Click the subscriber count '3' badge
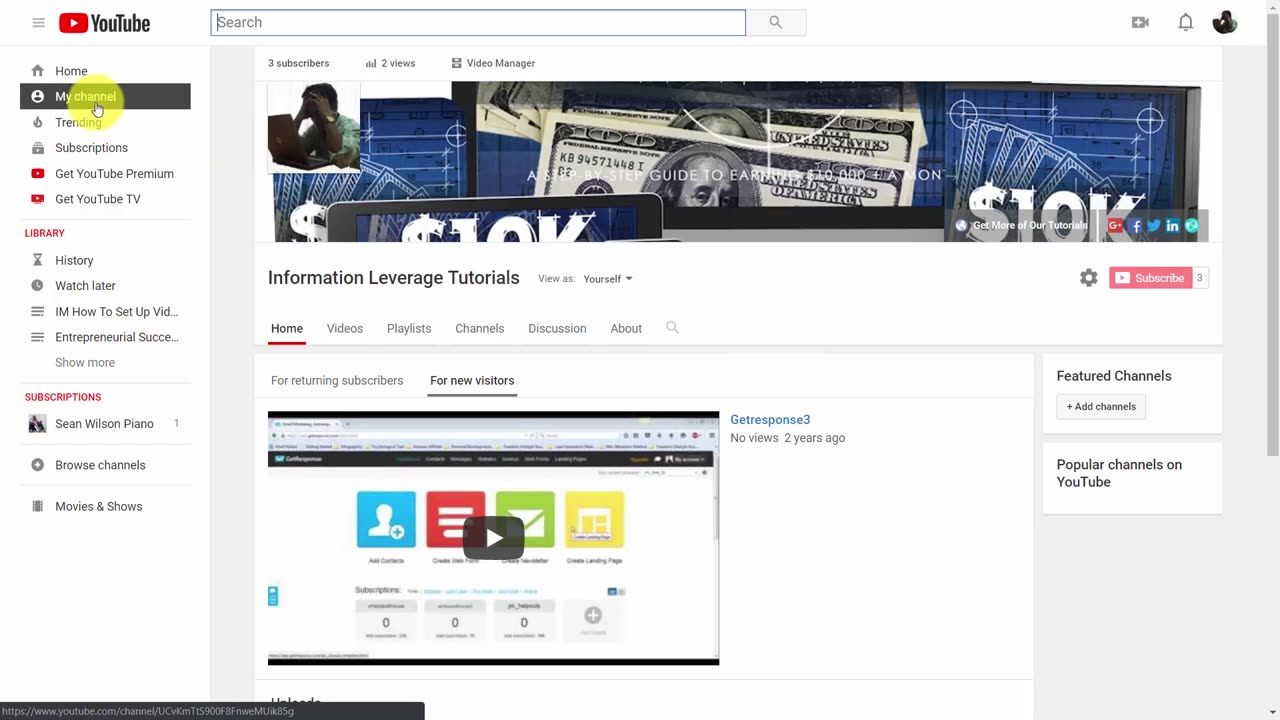 [x=1200, y=278]
